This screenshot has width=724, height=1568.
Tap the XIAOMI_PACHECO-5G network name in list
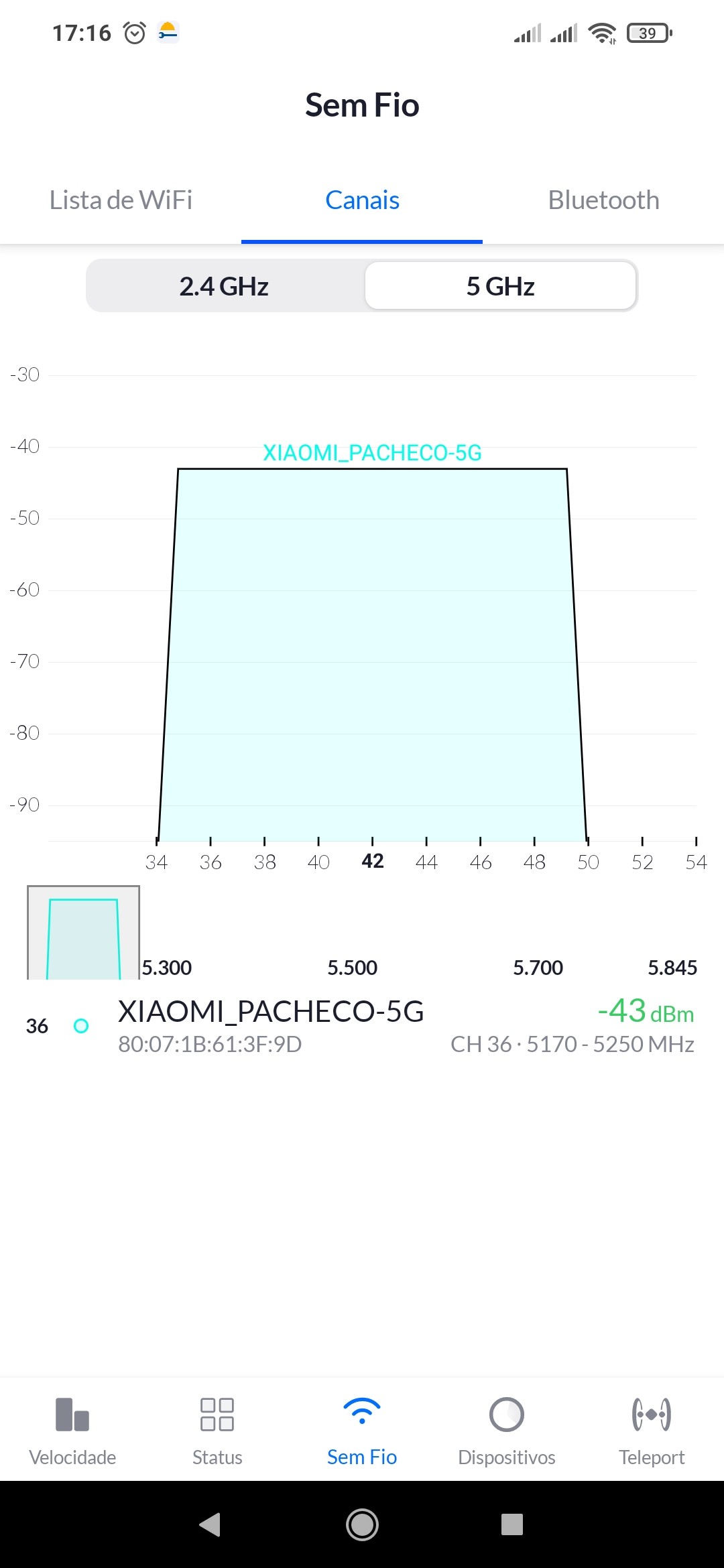coord(271,1012)
